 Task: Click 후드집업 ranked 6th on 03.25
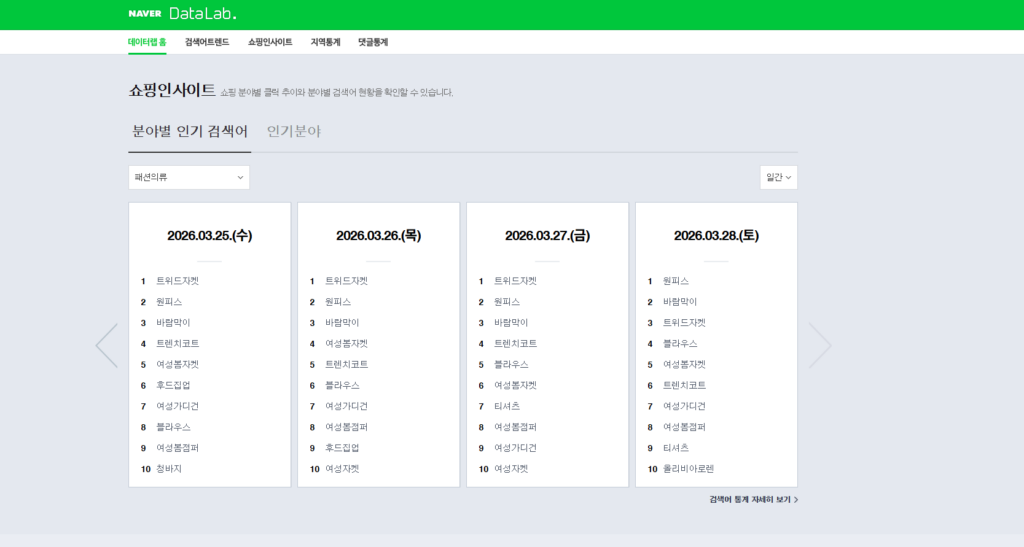(173, 385)
